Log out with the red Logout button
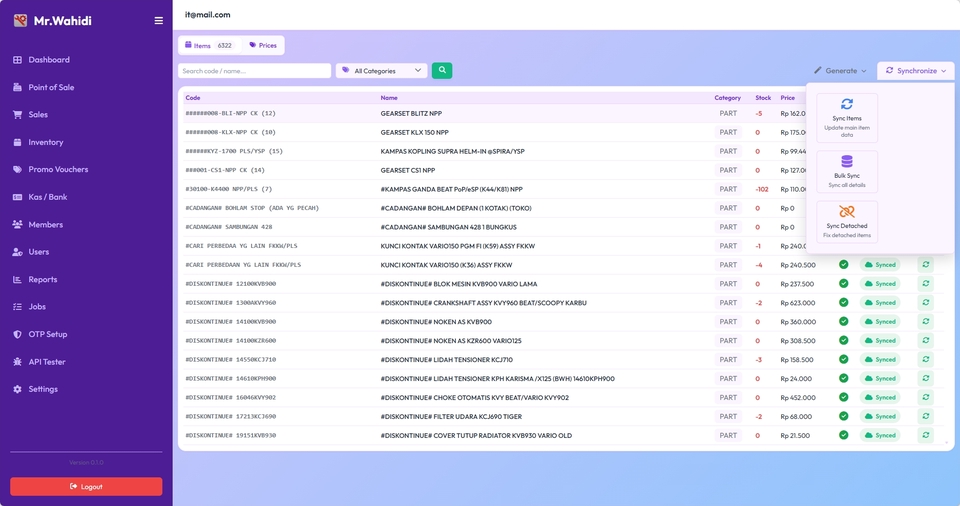This screenshot has width=960, height=506. (86, 486)
